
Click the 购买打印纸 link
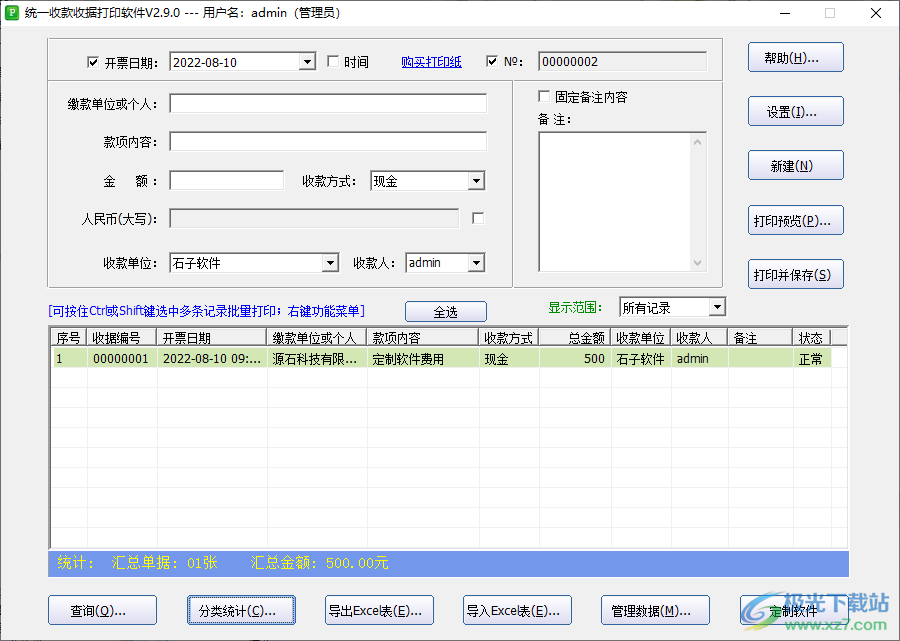431,61
